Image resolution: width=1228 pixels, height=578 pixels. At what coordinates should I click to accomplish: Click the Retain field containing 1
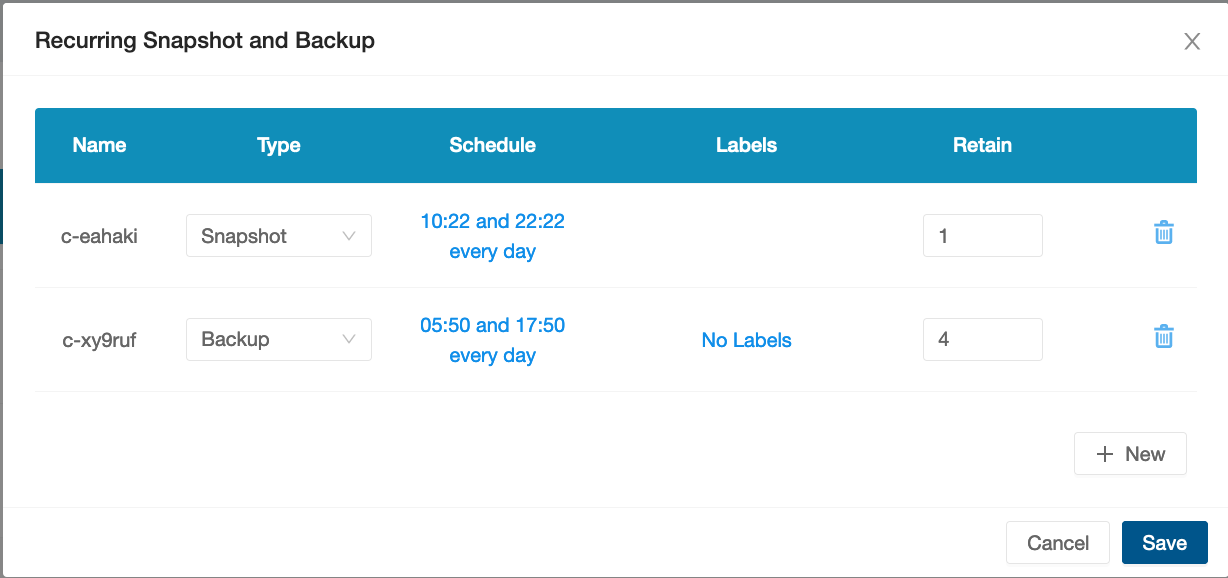click(x=982, y=235)
